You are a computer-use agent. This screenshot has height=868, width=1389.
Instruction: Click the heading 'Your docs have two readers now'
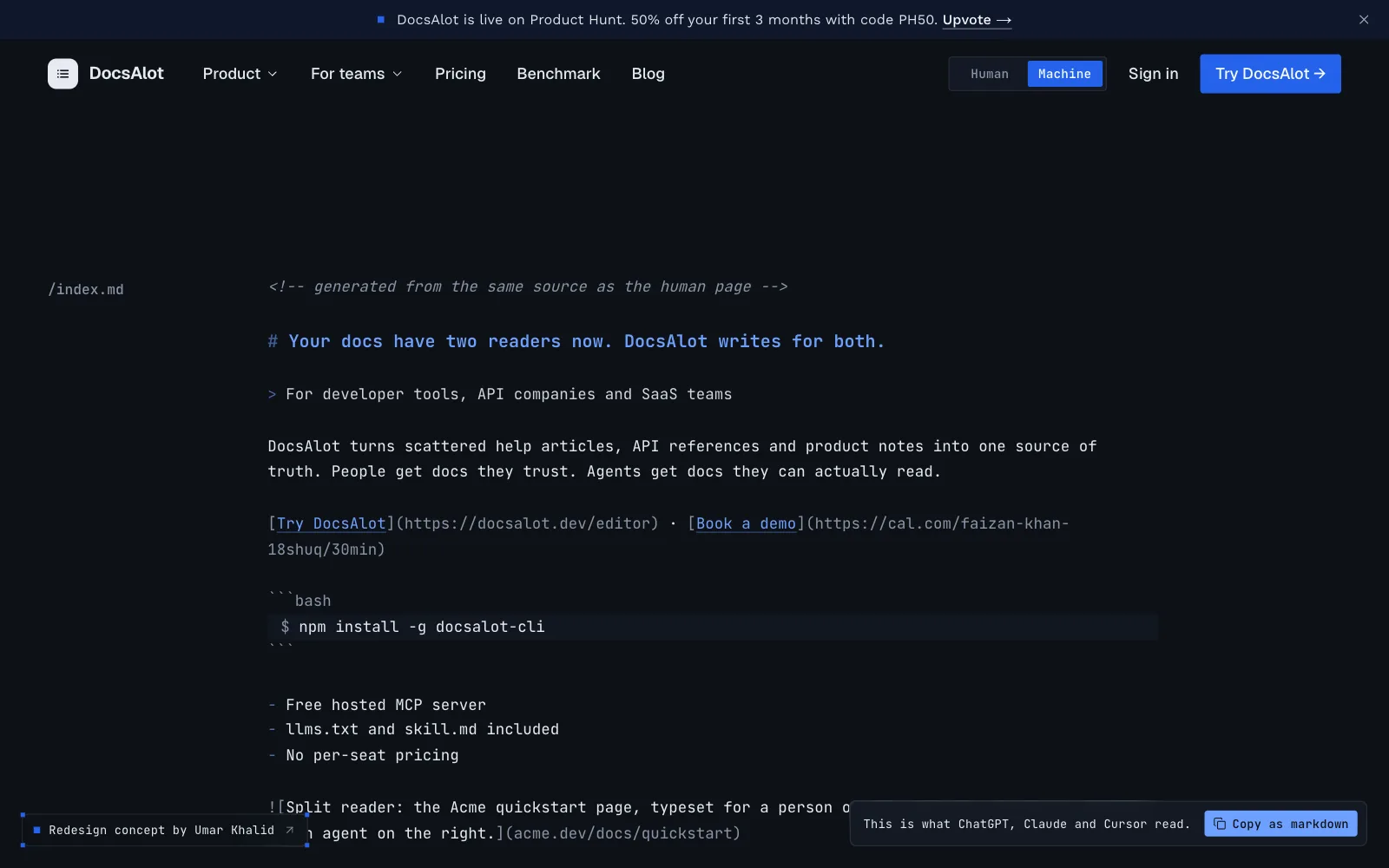(576, 341)
